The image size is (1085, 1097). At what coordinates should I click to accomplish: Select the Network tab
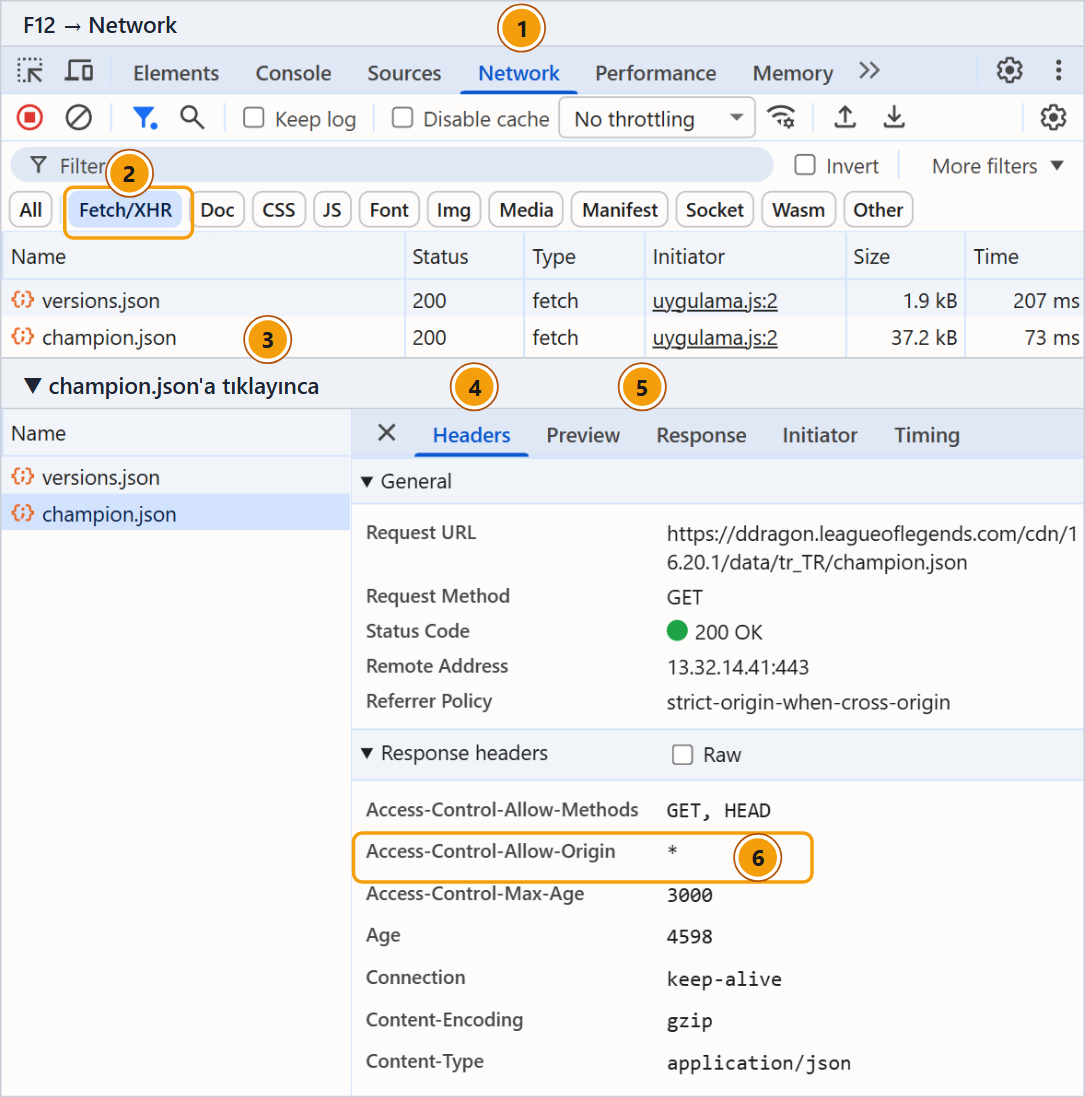click(518, 73)
